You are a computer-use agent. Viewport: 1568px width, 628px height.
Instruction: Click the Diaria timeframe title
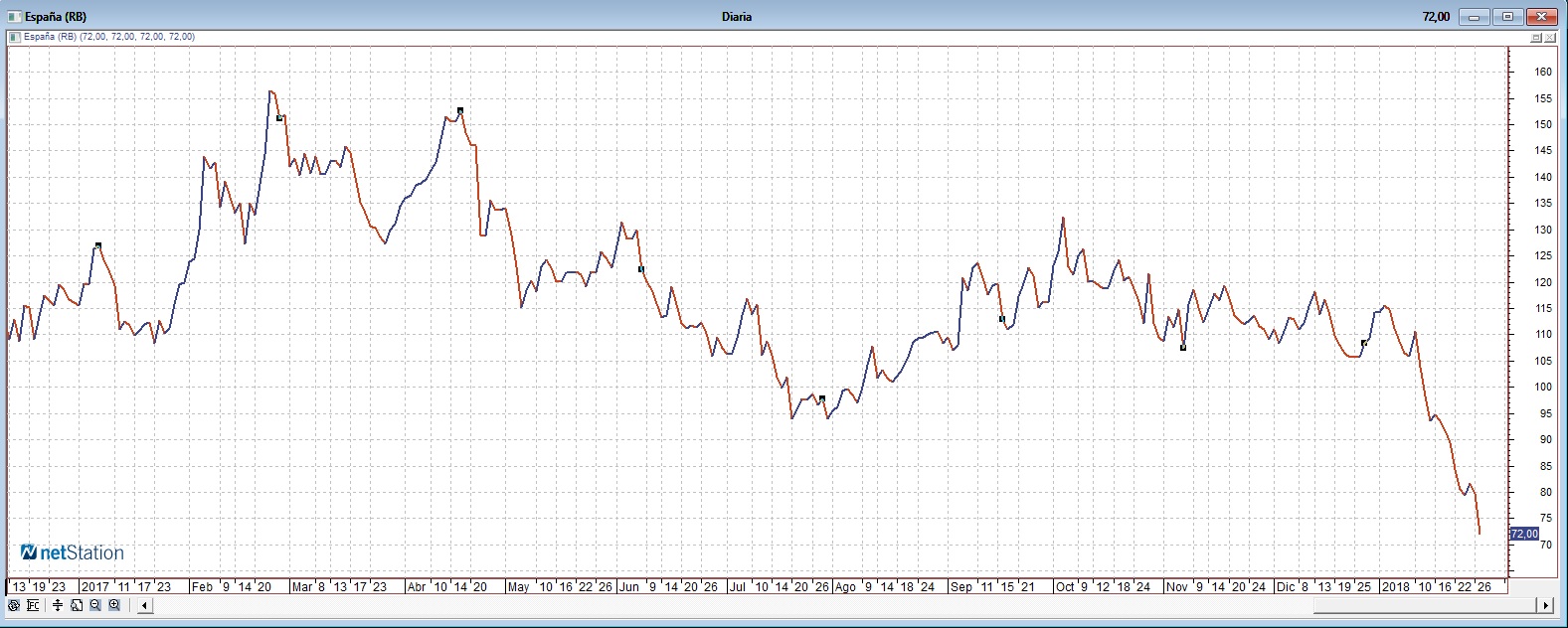(737, 16)
